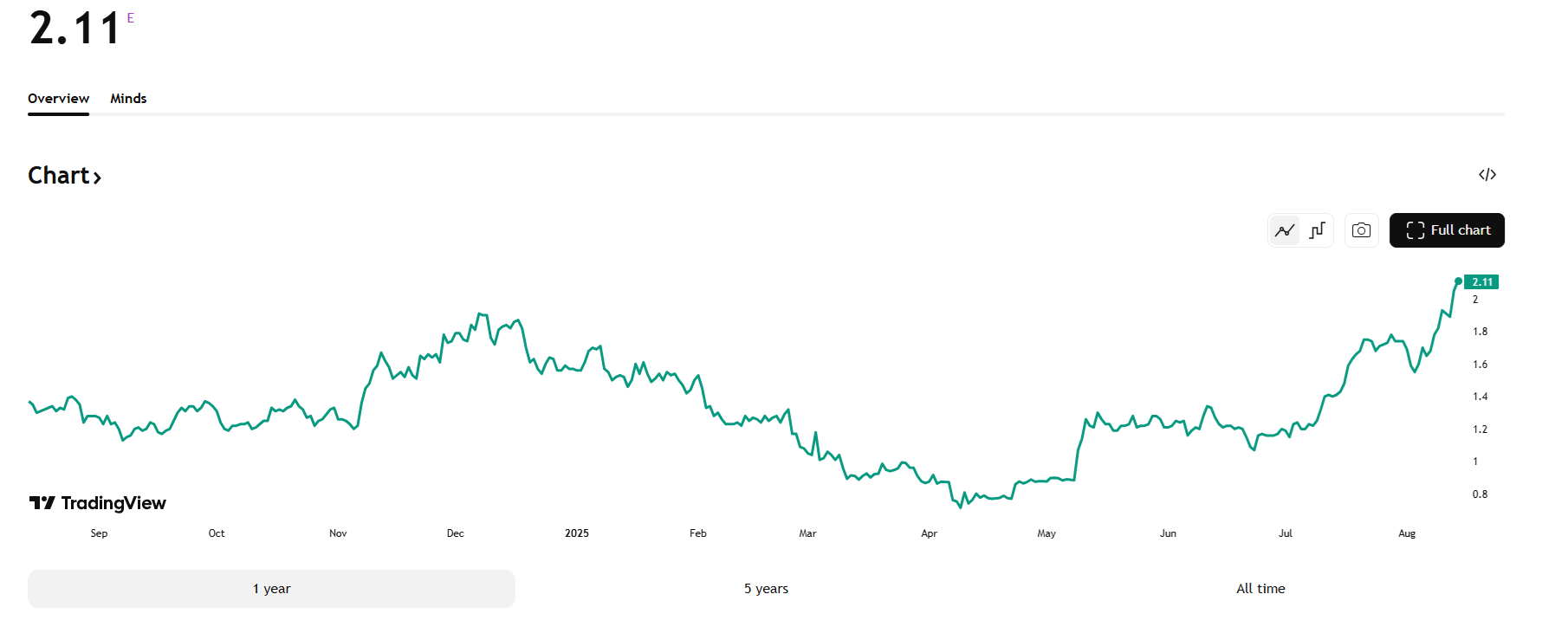Screen dimensions: 1568x633
Task: Take a chart snapshot with camera icon
Action: pyautogui.click(x=1361, y=230)
